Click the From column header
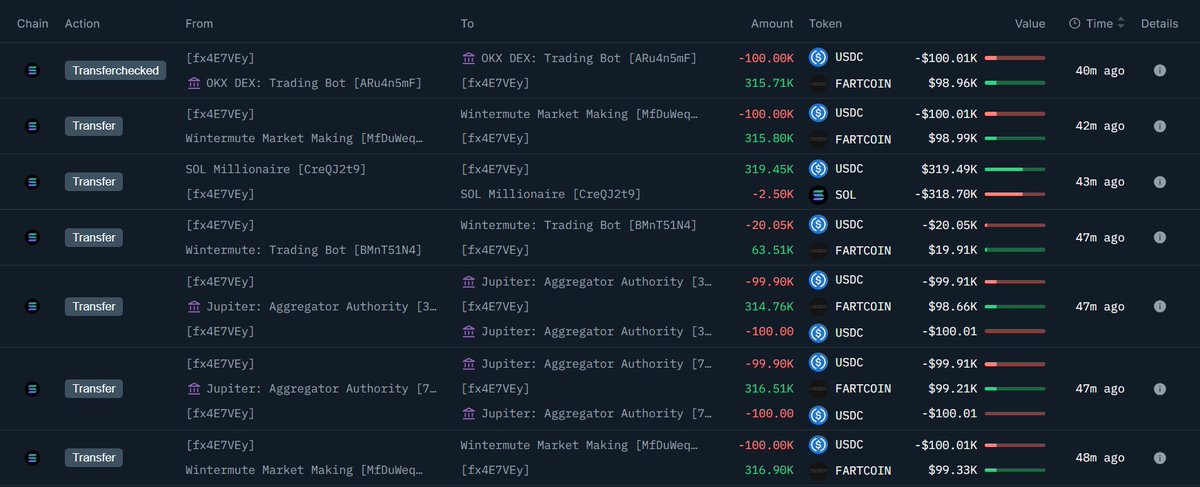 (x=200, y=23)
